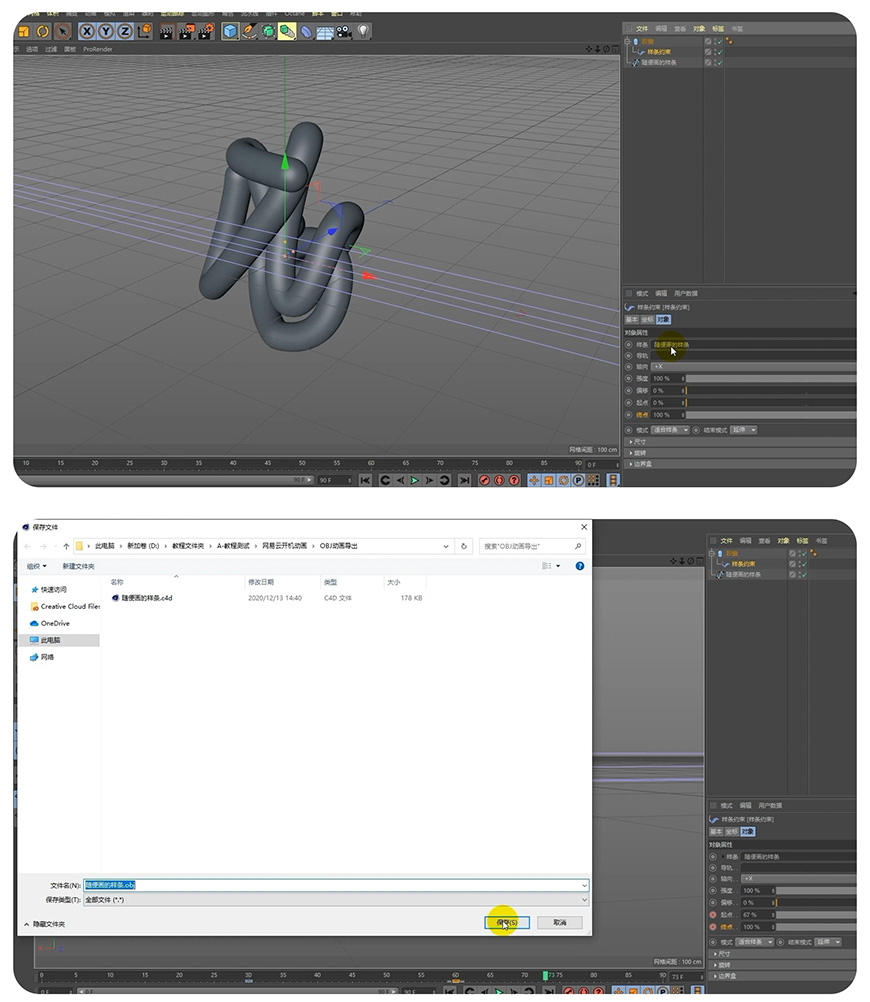The width and height of the screenshot is (870, 1002).
Task: Click the camera object icon
Action: pos(344,32)
